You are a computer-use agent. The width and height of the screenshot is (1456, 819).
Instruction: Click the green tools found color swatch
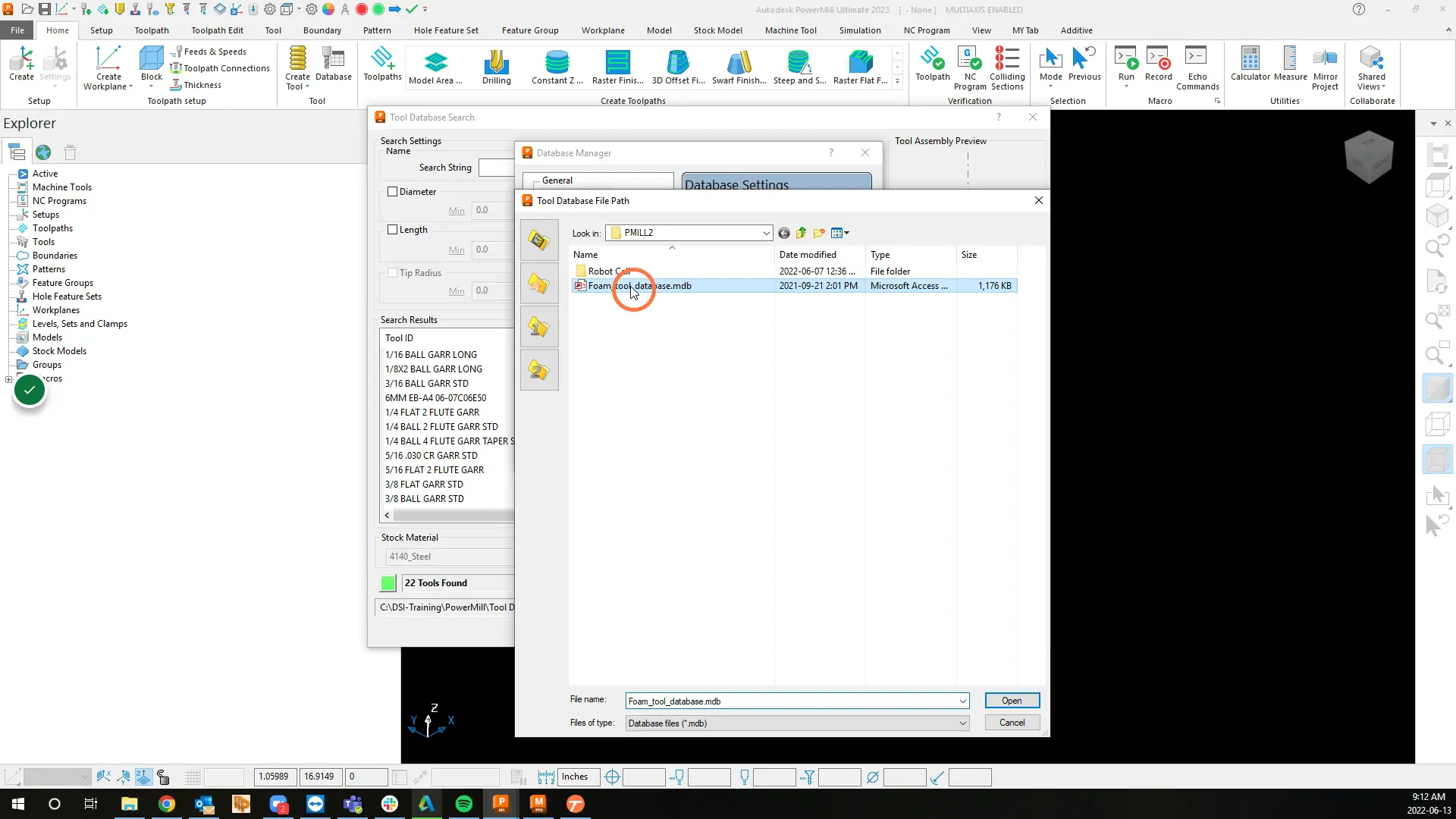tap(388, 583)
